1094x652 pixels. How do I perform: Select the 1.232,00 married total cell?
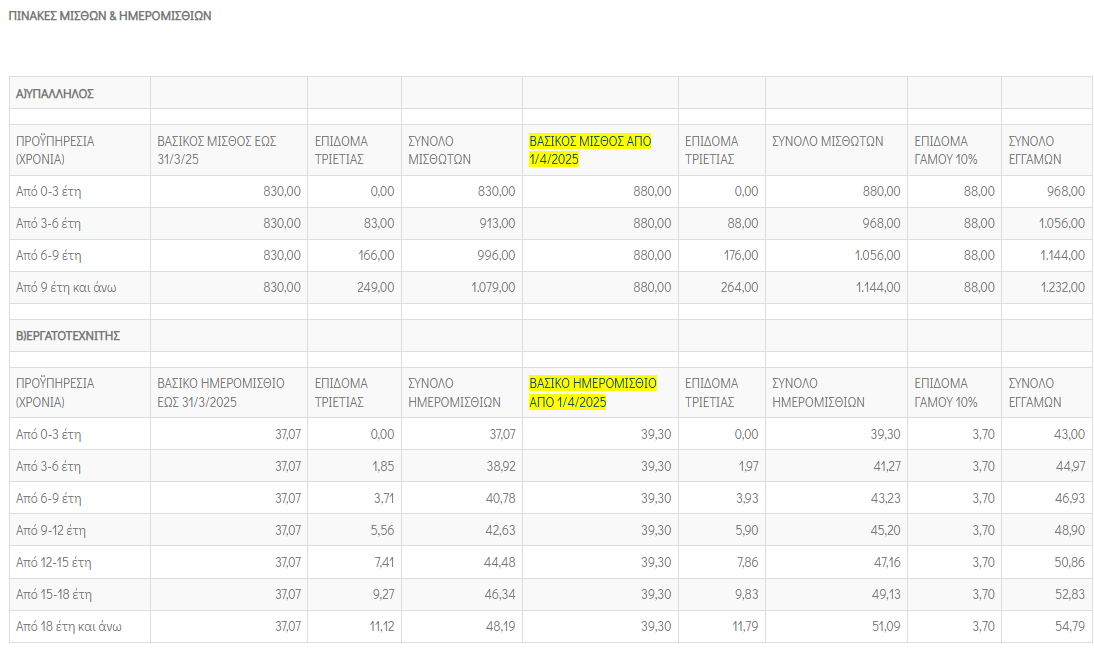pyautogui.click(x=1063, y=288)
